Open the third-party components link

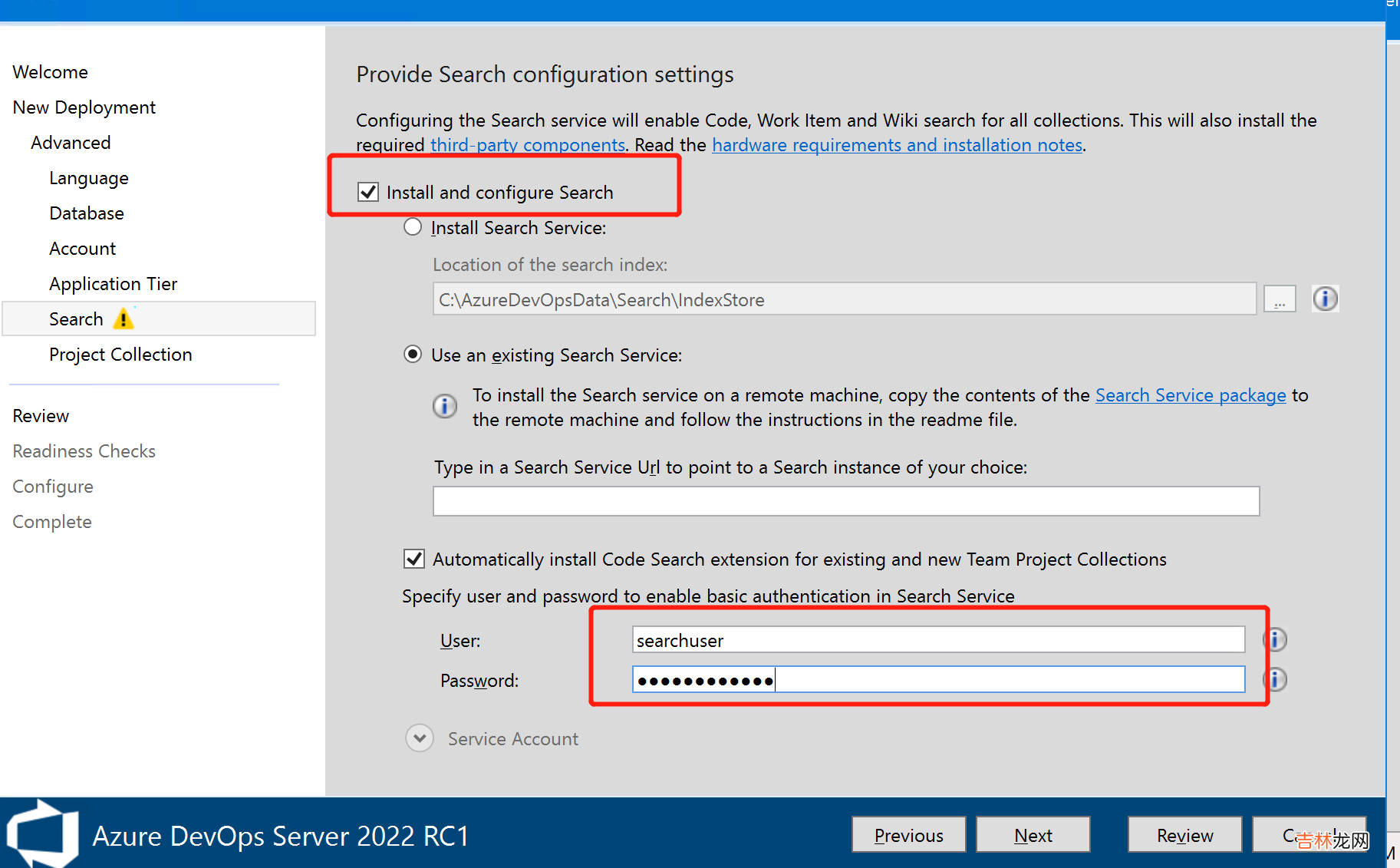click(x=527, y=145)
